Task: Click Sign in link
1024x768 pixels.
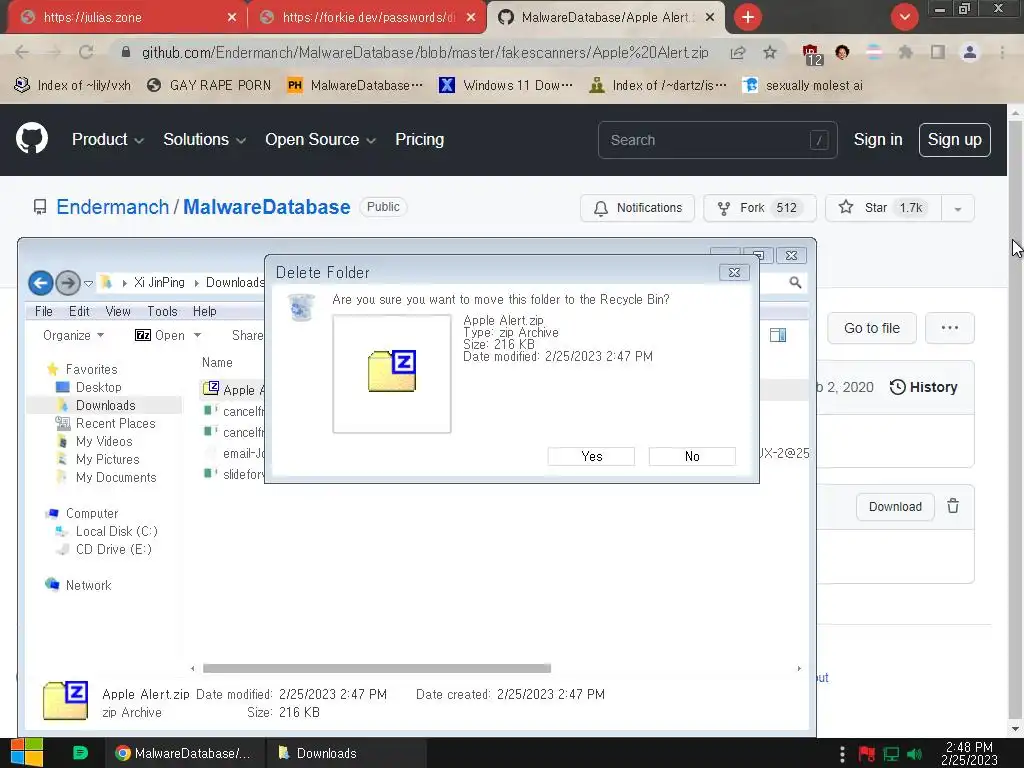Action: coord(878,140)
